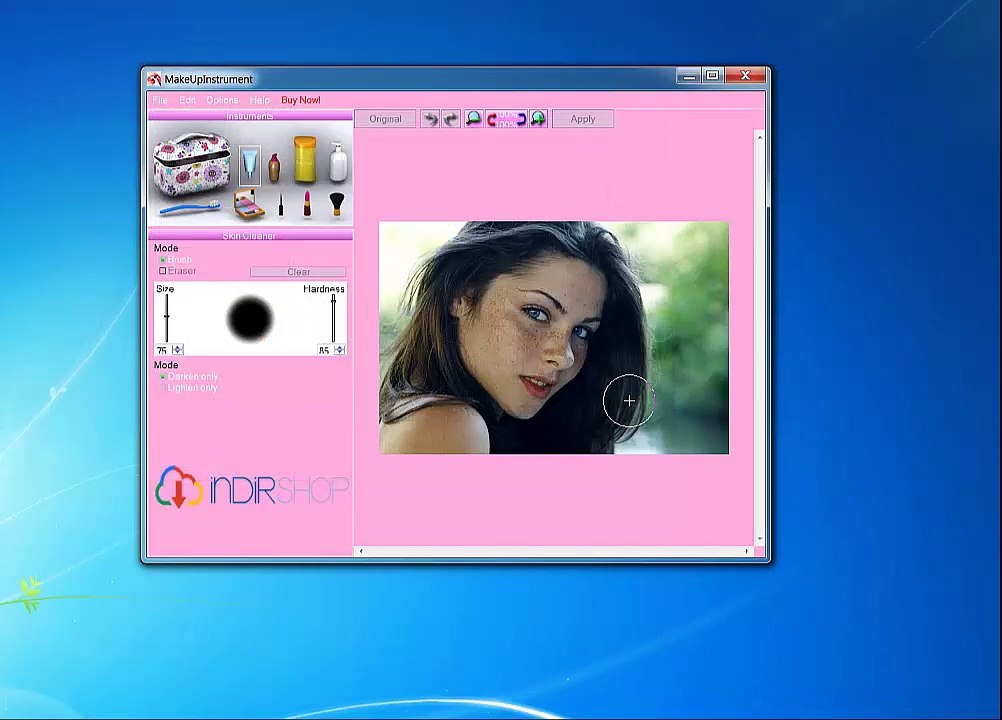The image size is (1002, 720).
Task: Click the Size slider track
Action: click(x=167, y=318)
